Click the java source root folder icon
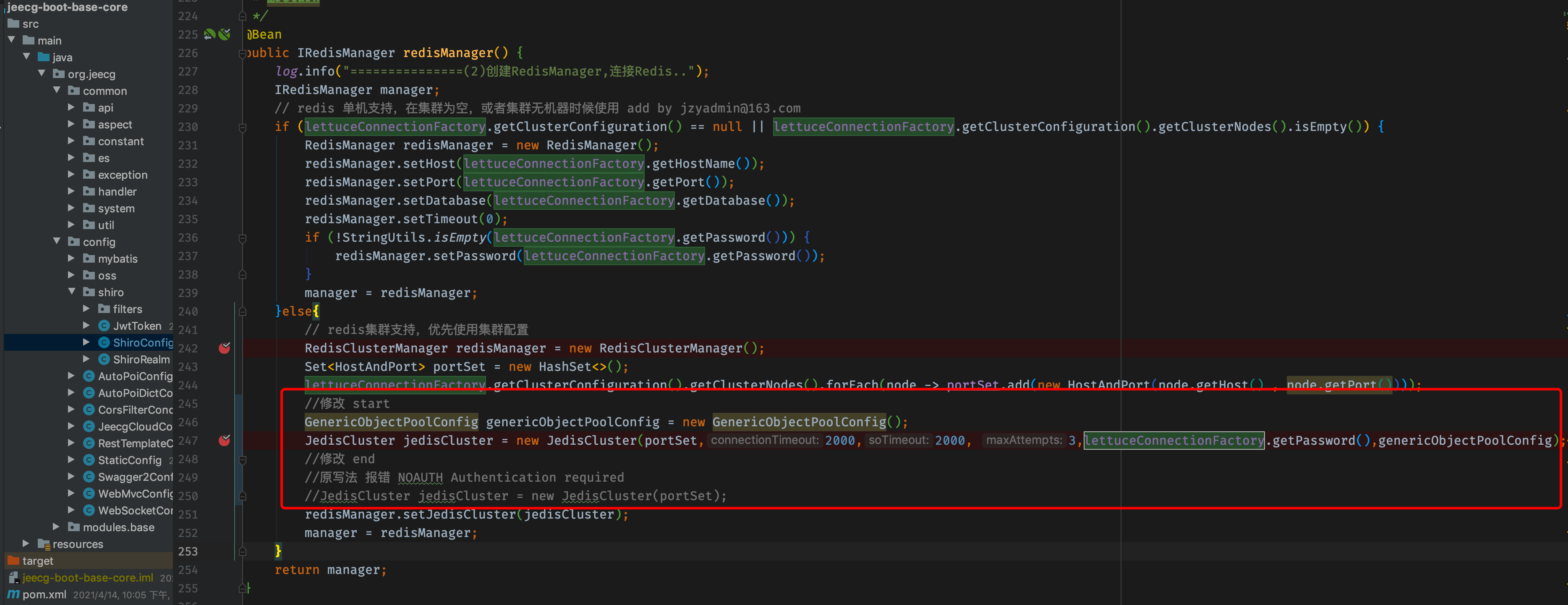 [43, 57]
